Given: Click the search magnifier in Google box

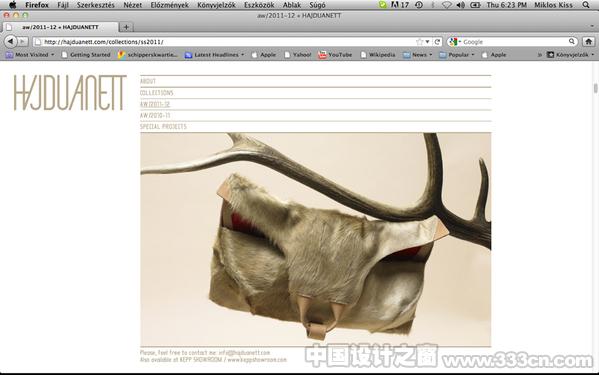Looking at the screenshot, I should click(x=571, y=41).
